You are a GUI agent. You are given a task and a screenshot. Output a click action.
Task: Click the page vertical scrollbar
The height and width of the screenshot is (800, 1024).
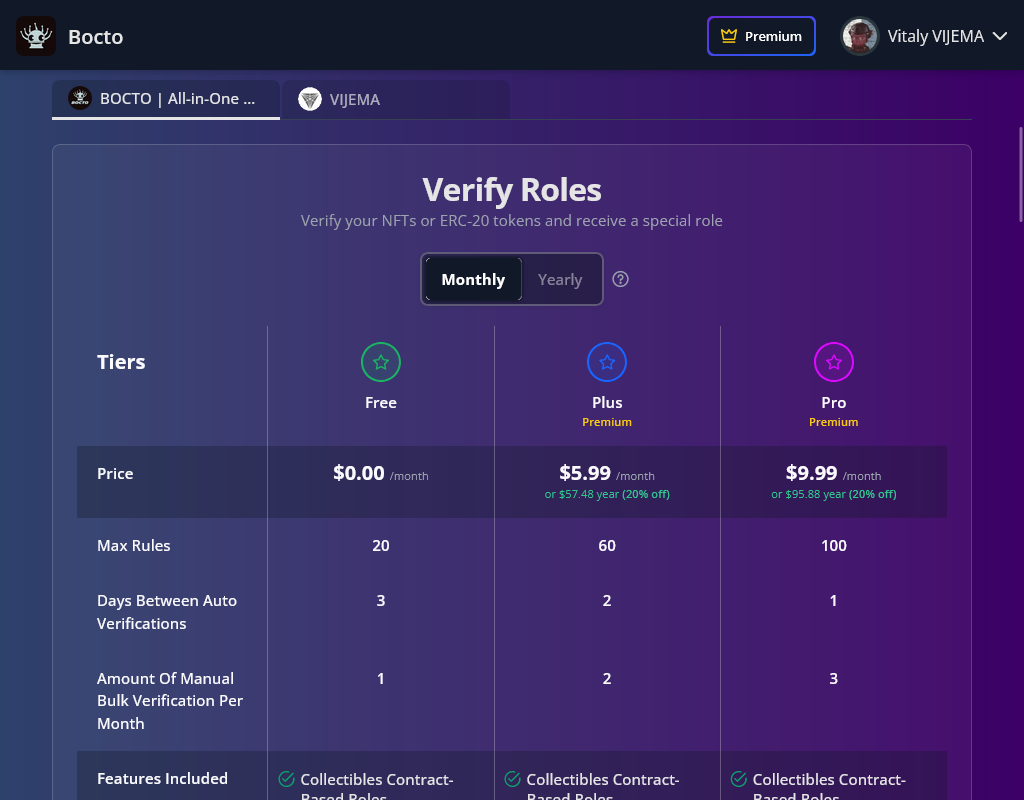1020,175
